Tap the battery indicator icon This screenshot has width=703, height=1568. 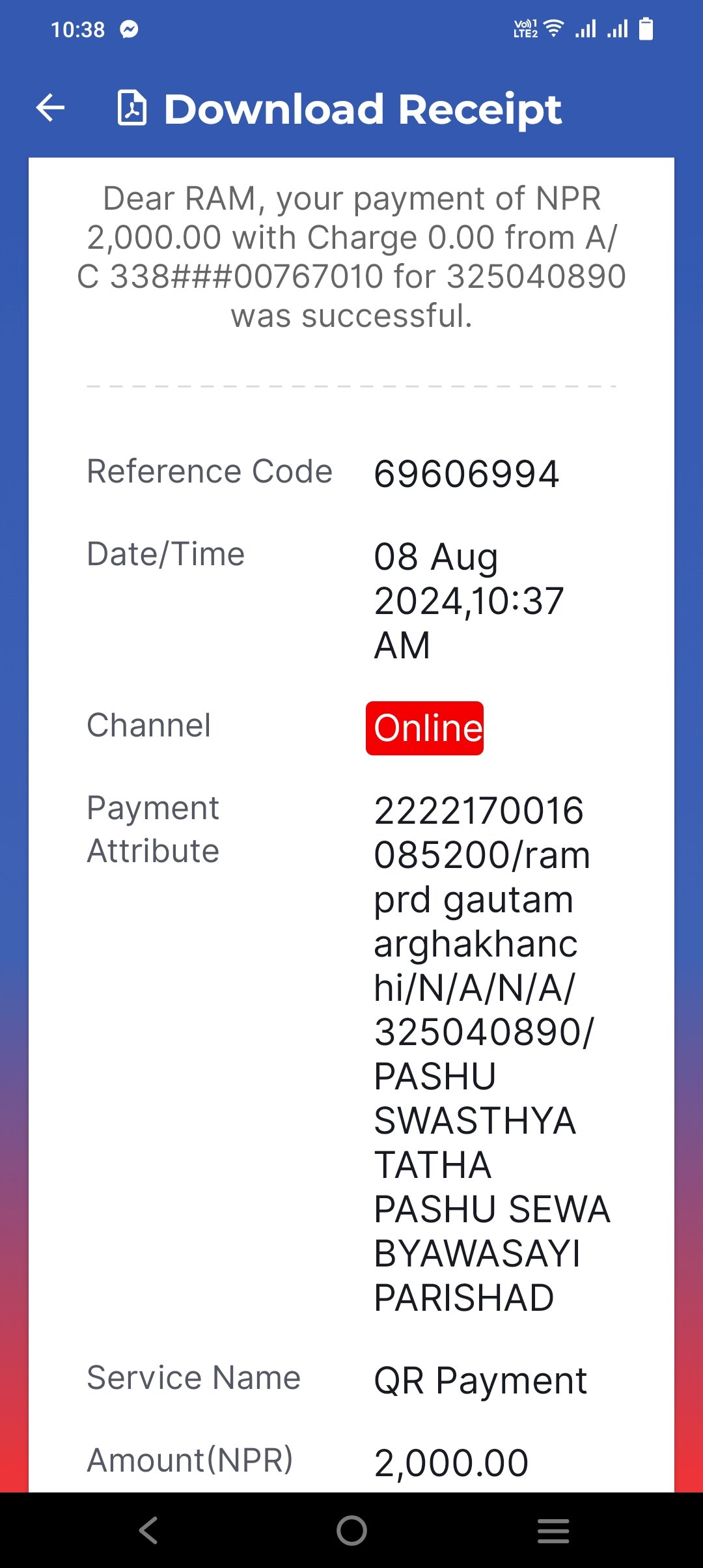[646, 29]
